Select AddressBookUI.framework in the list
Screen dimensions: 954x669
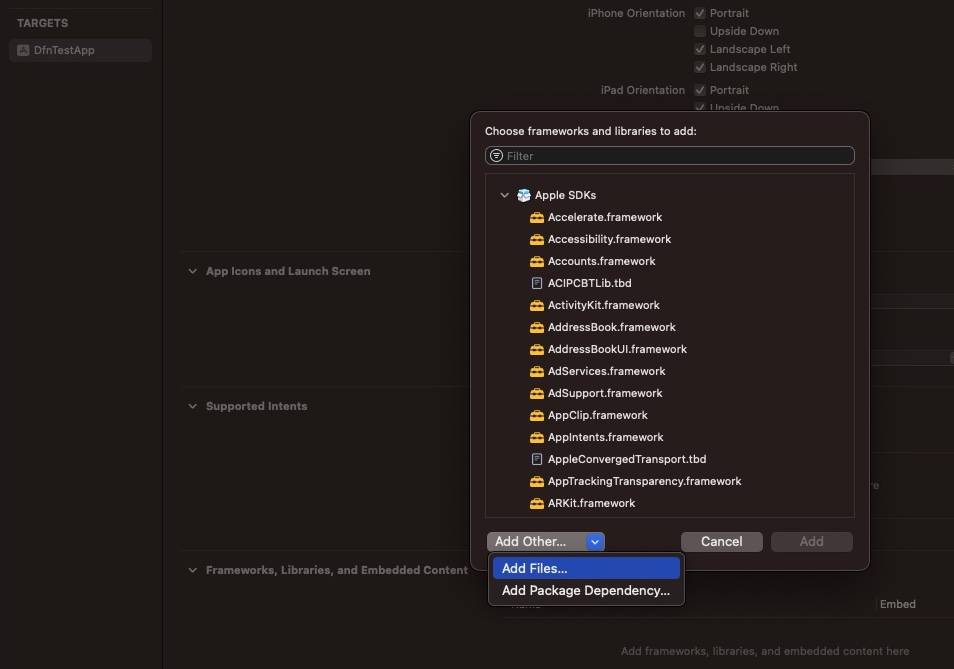point(617,349)
